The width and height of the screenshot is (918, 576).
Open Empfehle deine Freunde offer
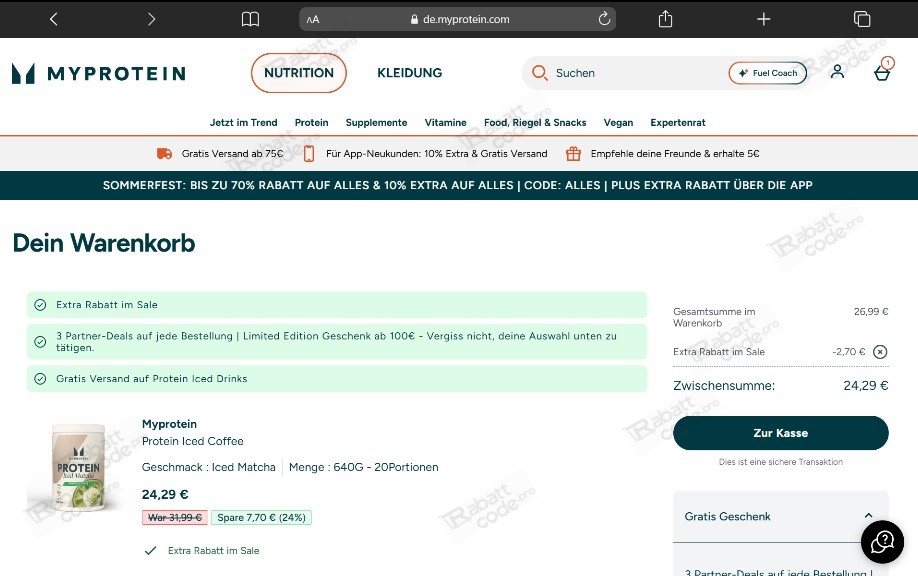pyautogui.click(x=675, y=153)
